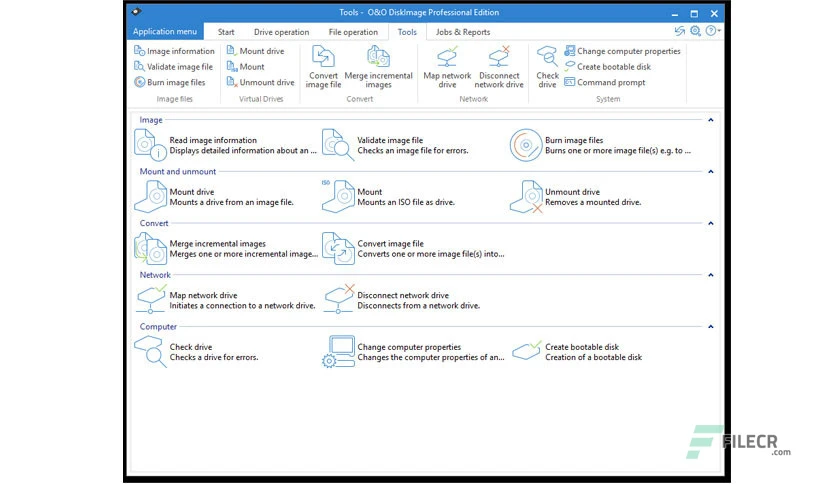Open the Merge incremental images tile
Screen dimensions: 836x484
click(226, 248)
